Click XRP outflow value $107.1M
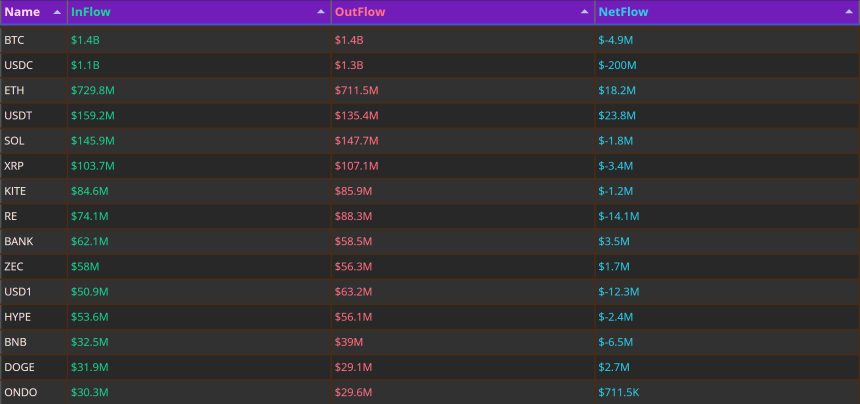Viewport: 860px width, 404px height. 357,166
